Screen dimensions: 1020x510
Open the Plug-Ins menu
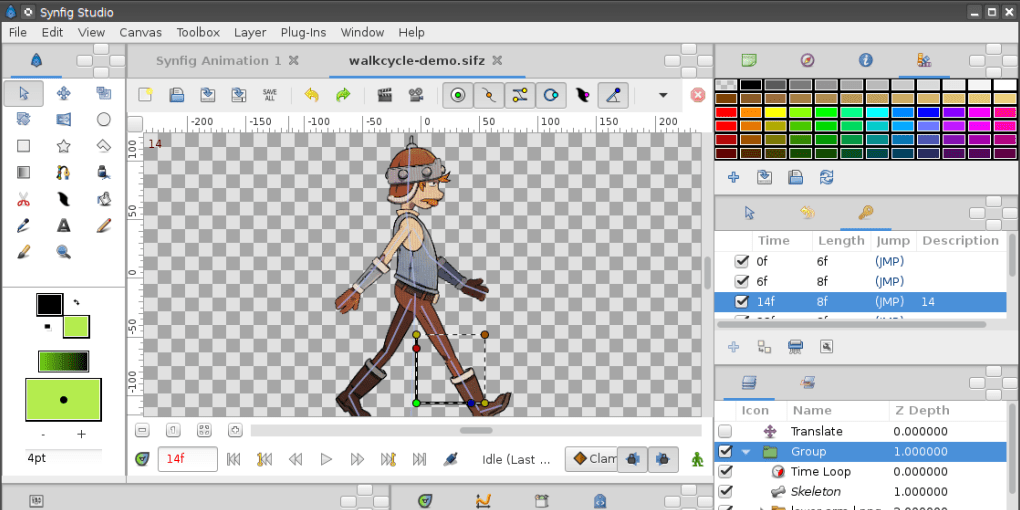[x=303, y=32]
